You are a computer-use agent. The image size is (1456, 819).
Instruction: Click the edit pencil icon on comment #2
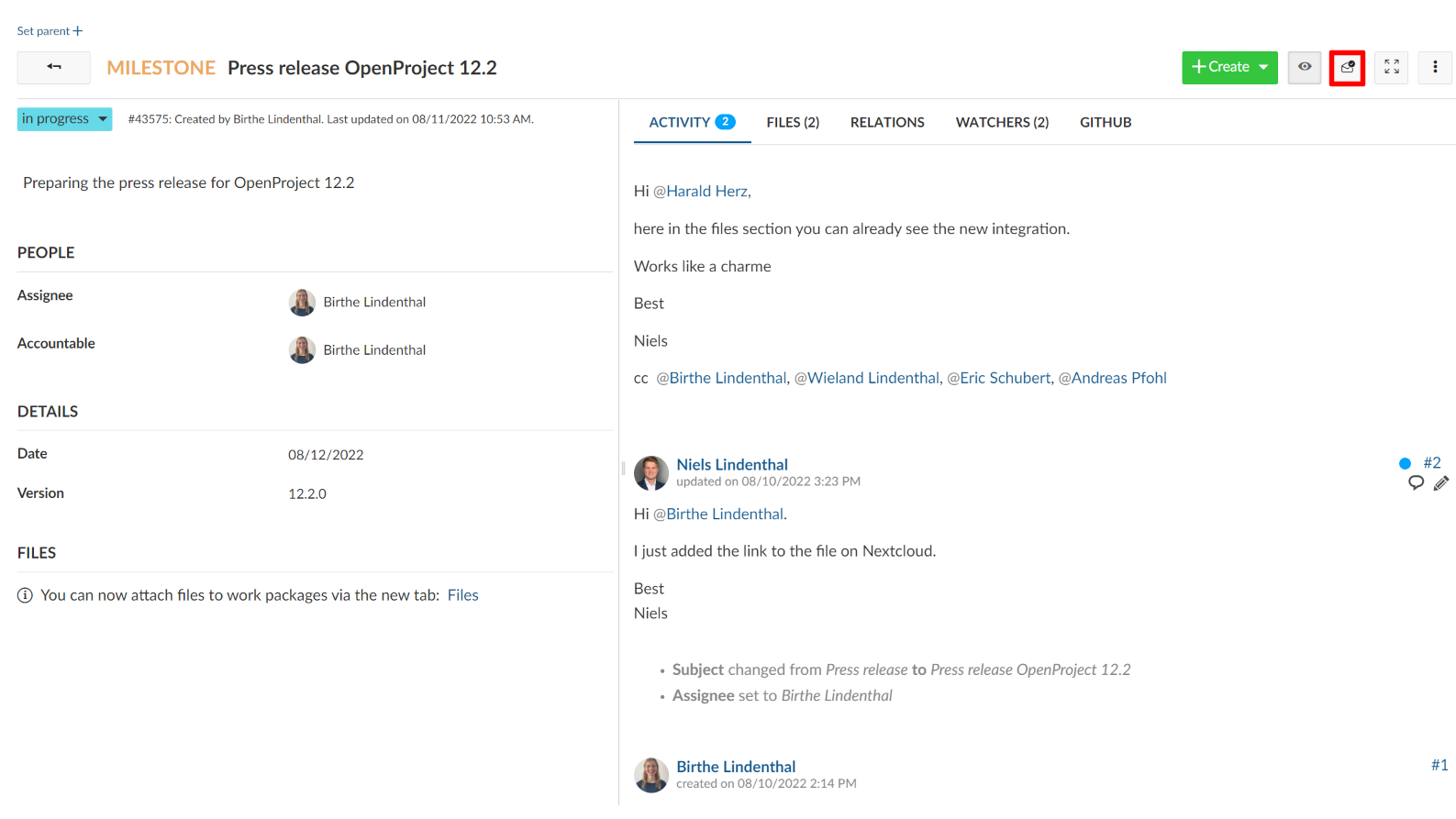pyautogui.click(x=1441, y=482)
